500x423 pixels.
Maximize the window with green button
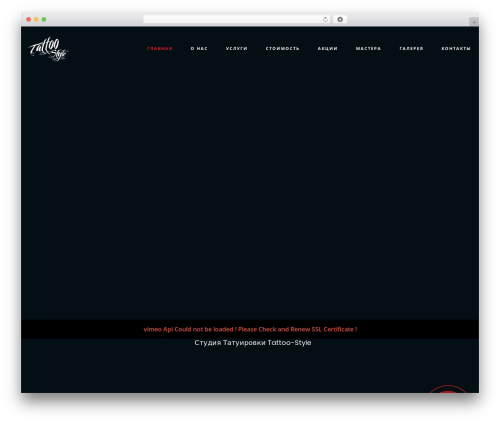(x=44, y=19)
